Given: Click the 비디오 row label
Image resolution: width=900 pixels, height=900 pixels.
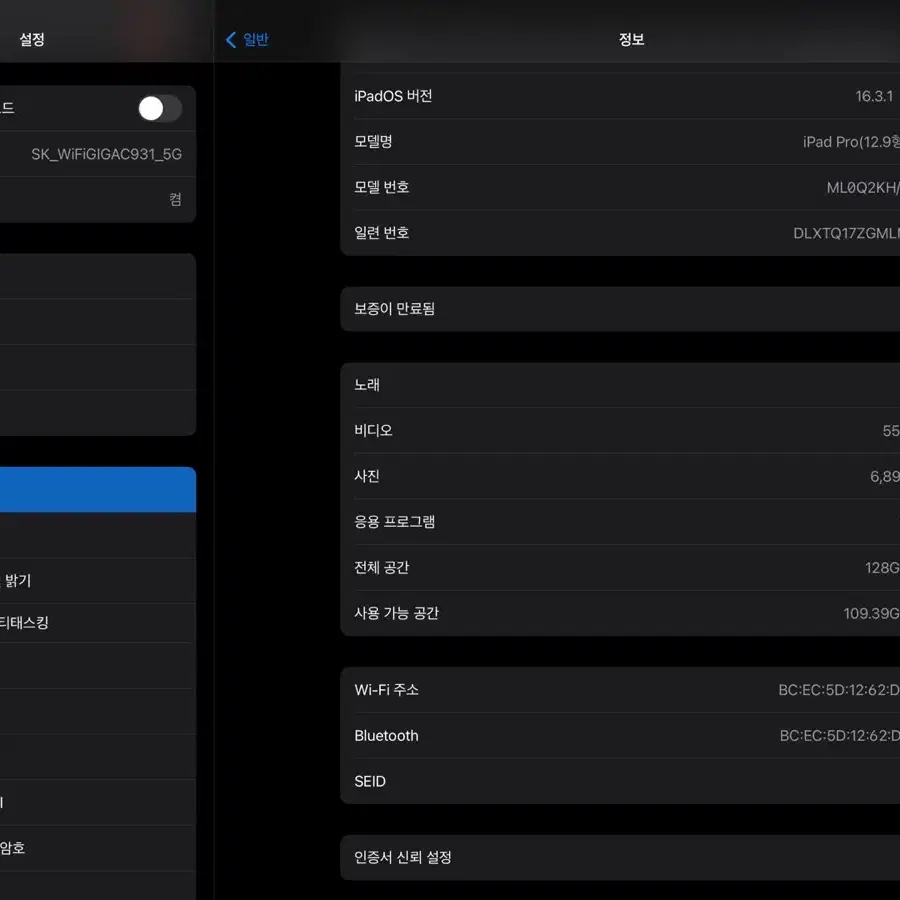Looking at the screenshot, I should pos(373,430).
